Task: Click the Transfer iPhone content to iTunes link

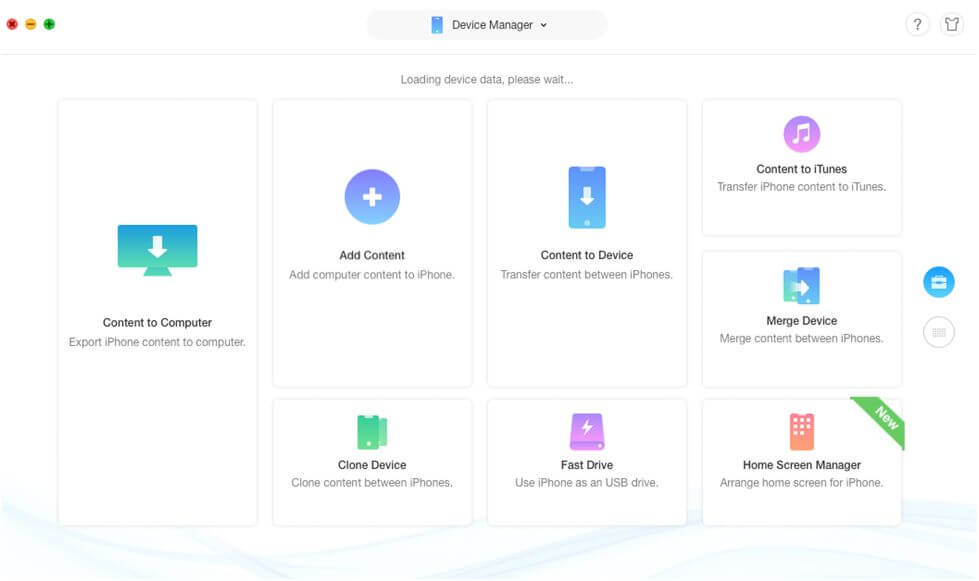Action: (800, 186)
